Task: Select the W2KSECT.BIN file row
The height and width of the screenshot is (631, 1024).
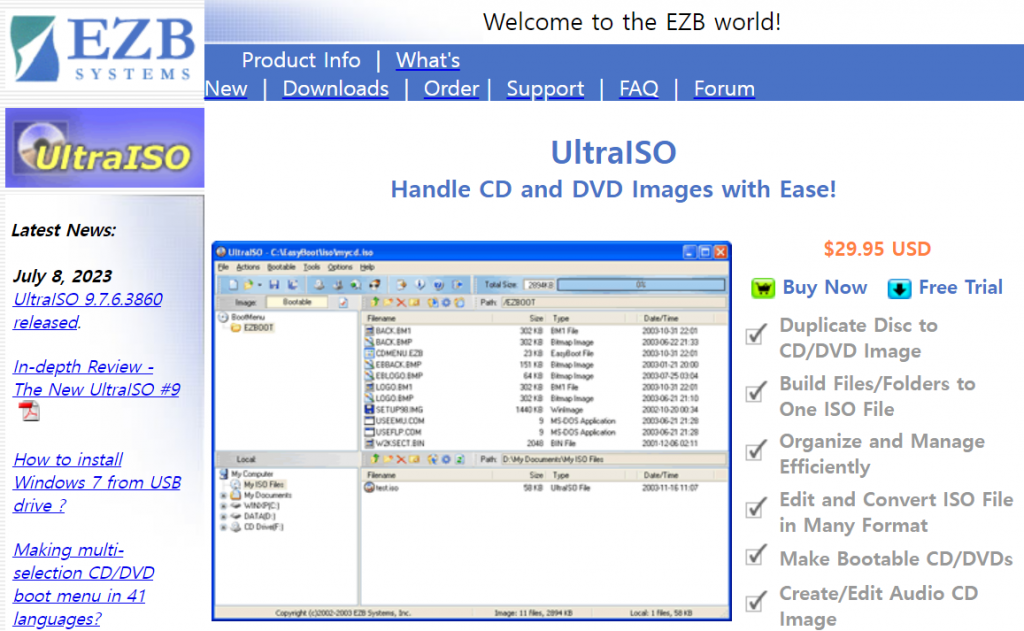Action: [x=543, y=444]
